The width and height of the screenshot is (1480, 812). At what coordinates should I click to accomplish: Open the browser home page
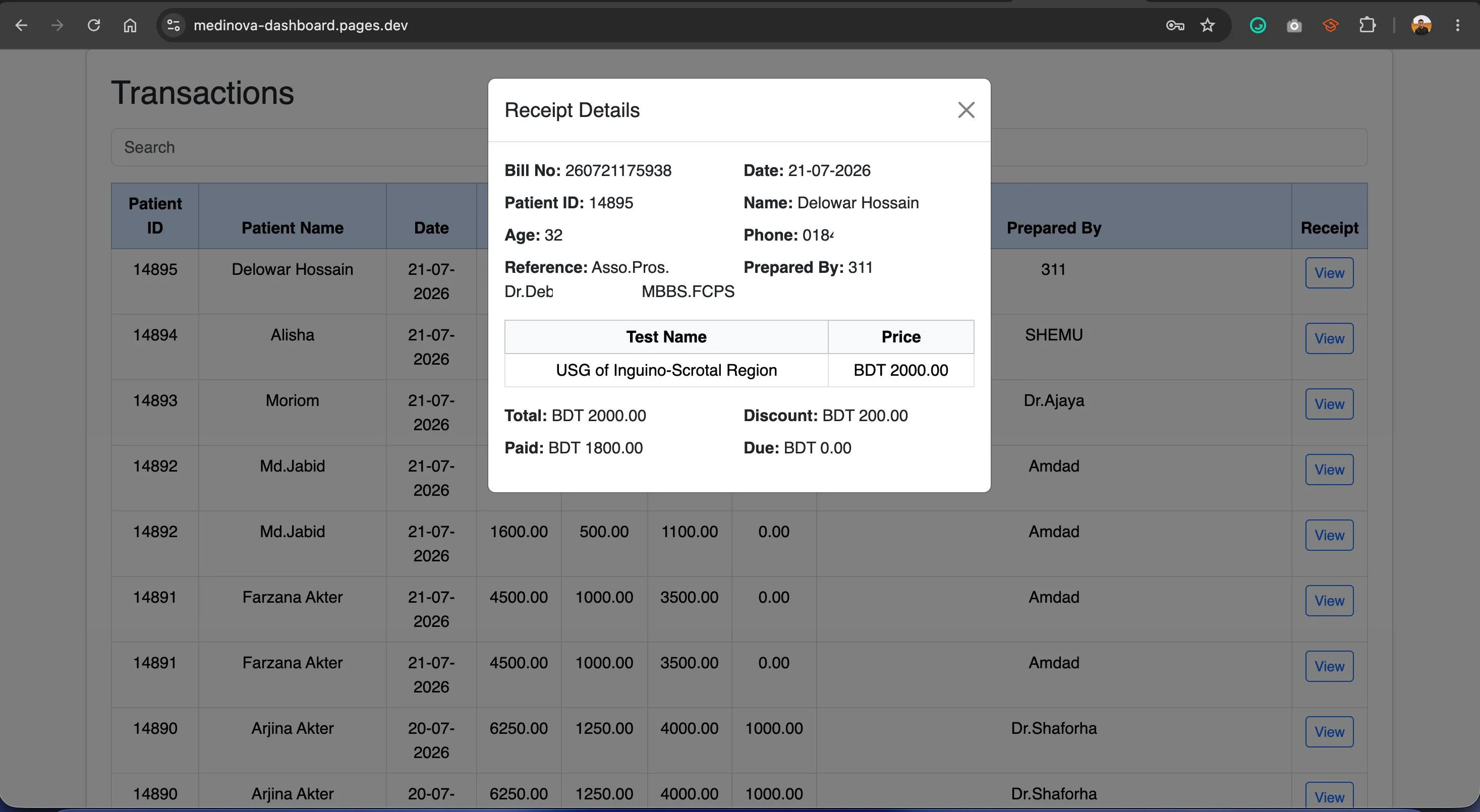[x=130, y=25]
